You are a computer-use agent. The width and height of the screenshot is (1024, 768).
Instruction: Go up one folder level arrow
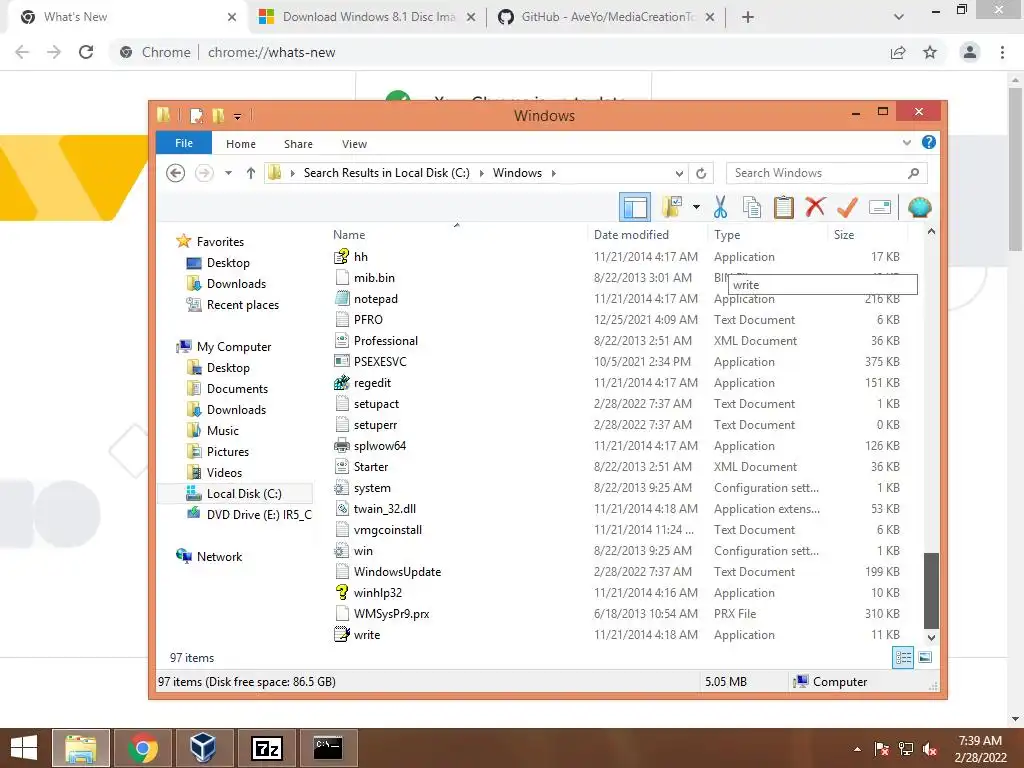click(x=251, y=173)
